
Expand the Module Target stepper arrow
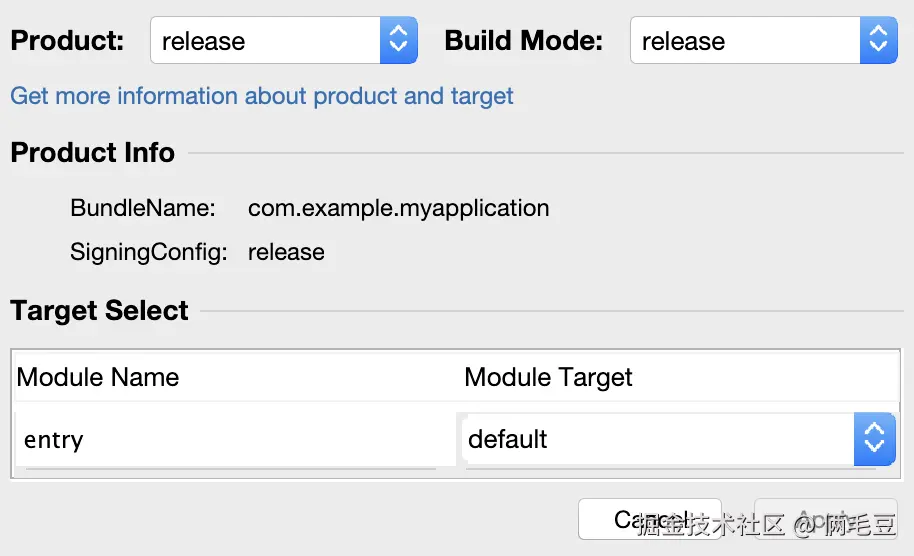click(874, 439)
